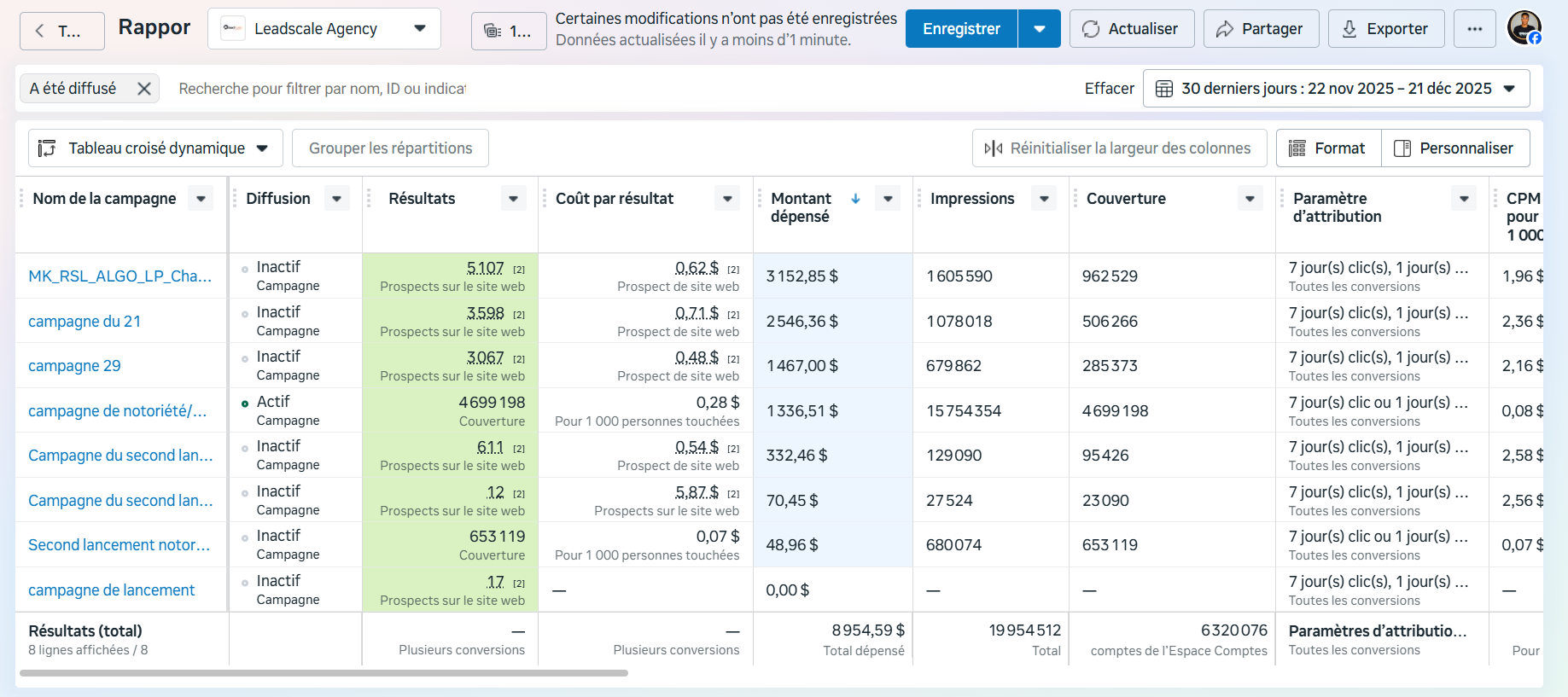The width and height of the screenshot is (1568, 697).
Task: Open the Leadscale Agency account dropdown
Action: tap(324, 29)
